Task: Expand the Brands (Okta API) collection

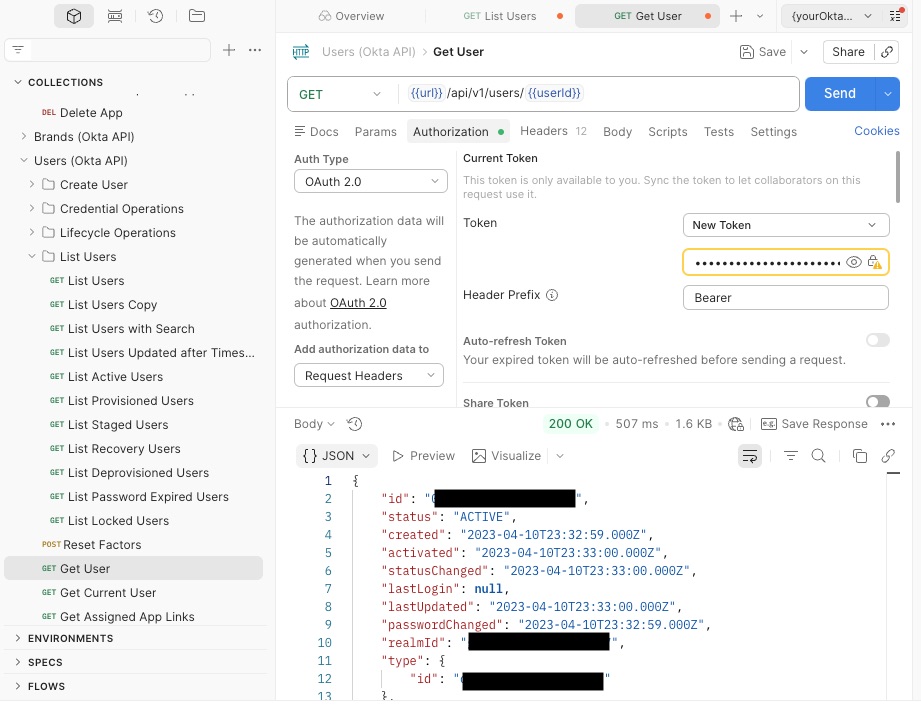Action: [x=24, y=136]
